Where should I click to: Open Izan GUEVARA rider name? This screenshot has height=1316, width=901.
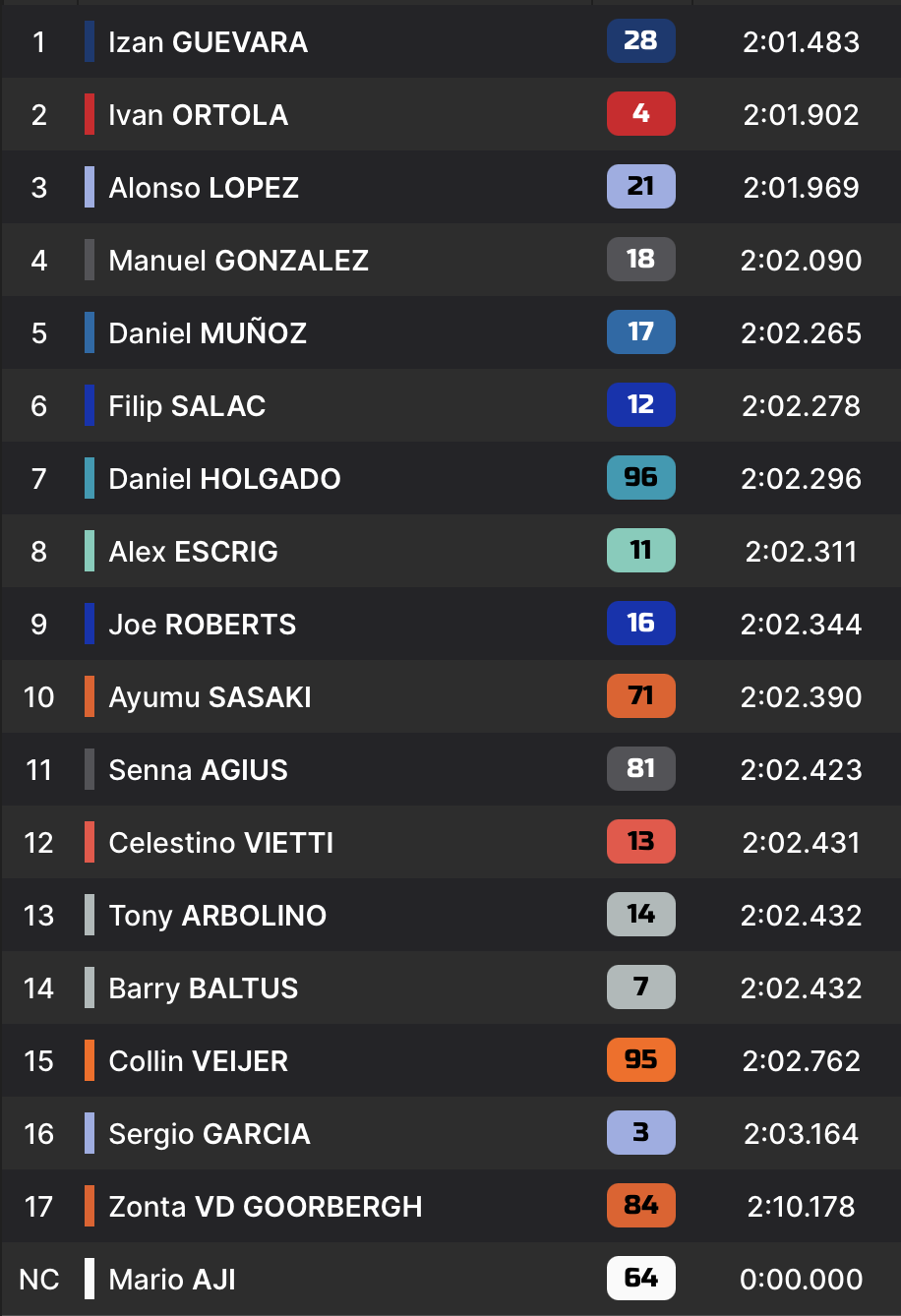208,42
